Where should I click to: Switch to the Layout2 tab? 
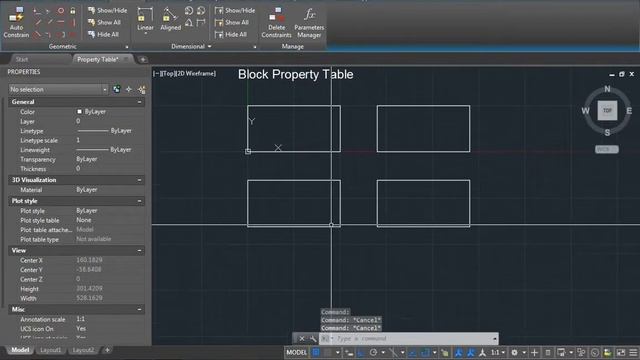point(83,350)
